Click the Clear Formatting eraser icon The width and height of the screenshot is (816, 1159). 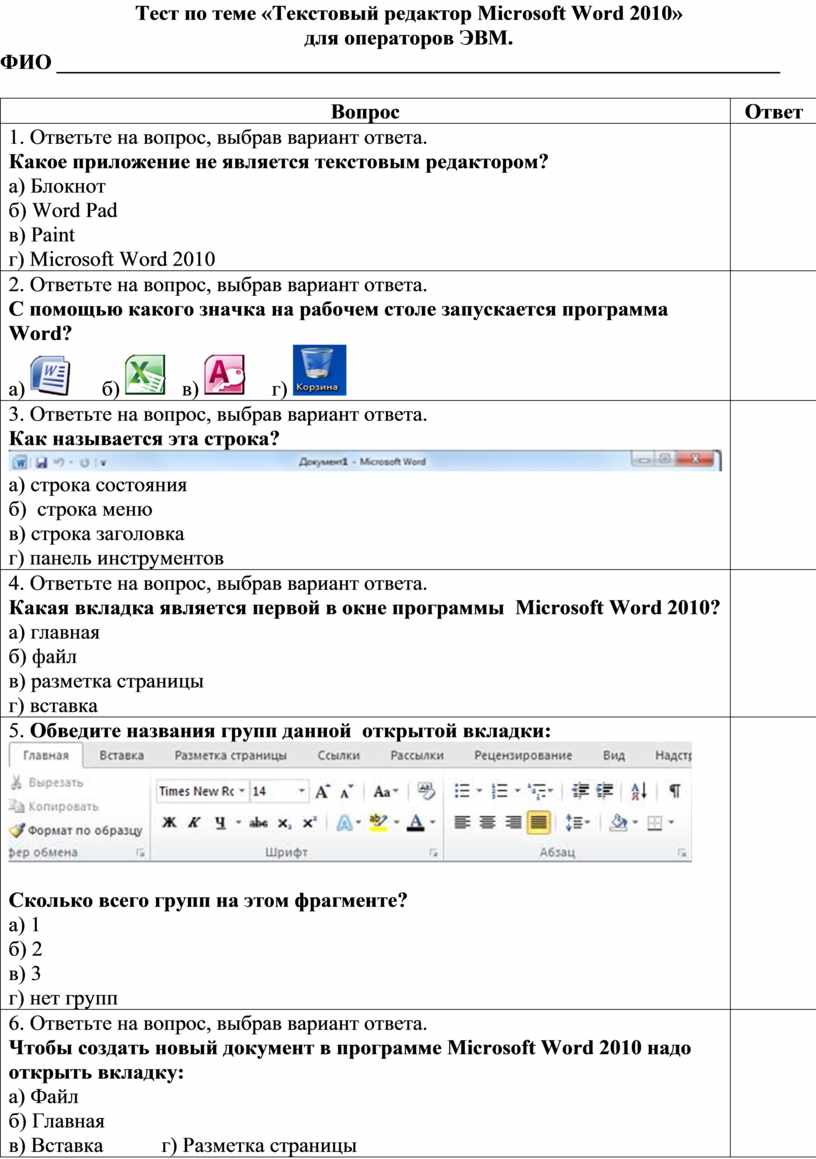(x=426, y=791)
